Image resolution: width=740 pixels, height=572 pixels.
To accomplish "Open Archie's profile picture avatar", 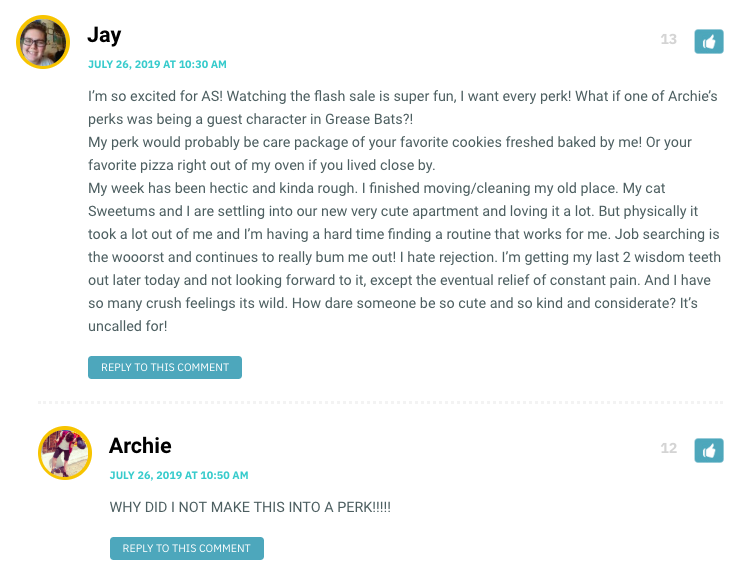I will [x=65, y=452].
